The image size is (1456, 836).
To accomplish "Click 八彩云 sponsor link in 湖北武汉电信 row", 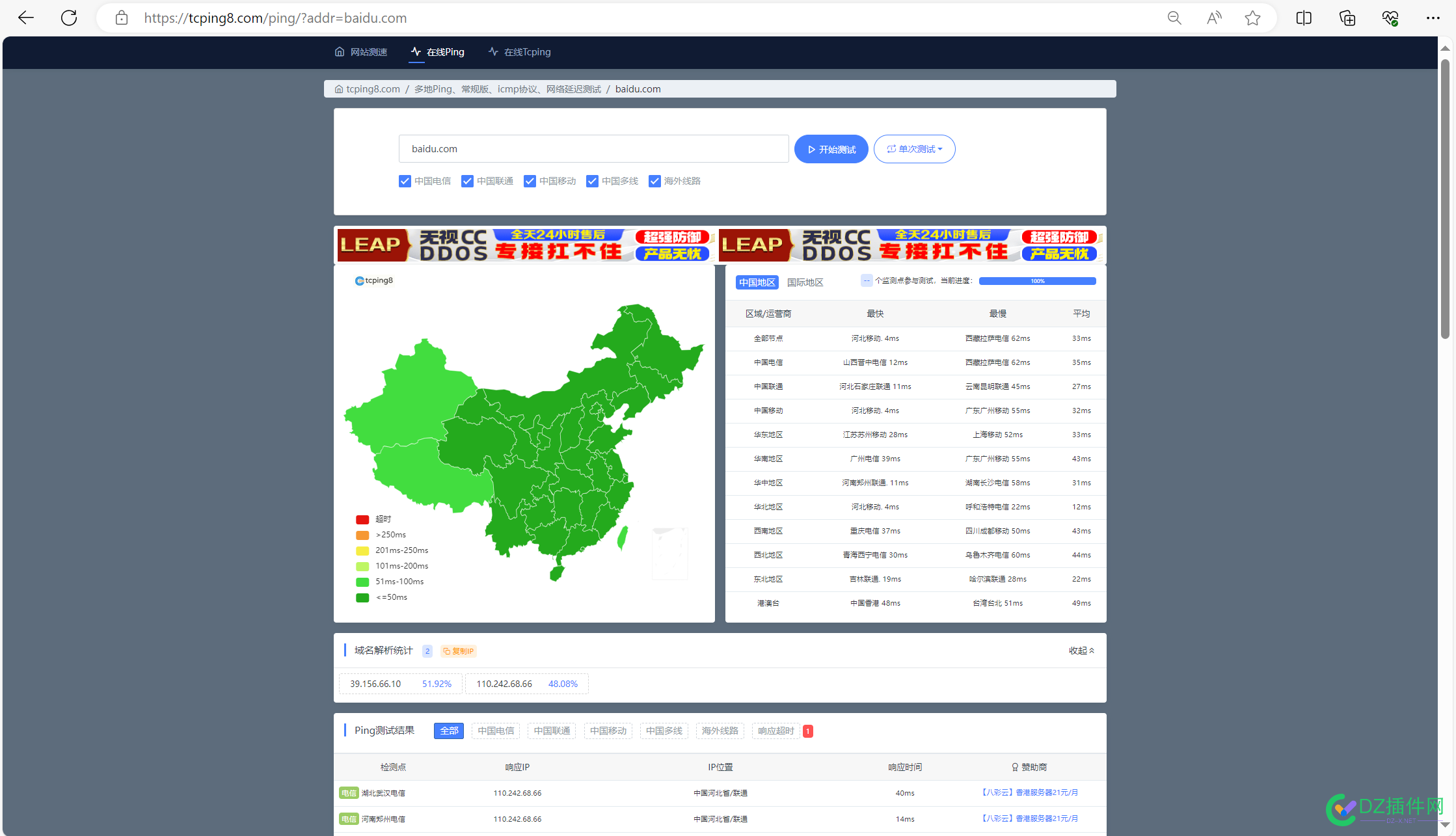I will tap(1029, 792).
